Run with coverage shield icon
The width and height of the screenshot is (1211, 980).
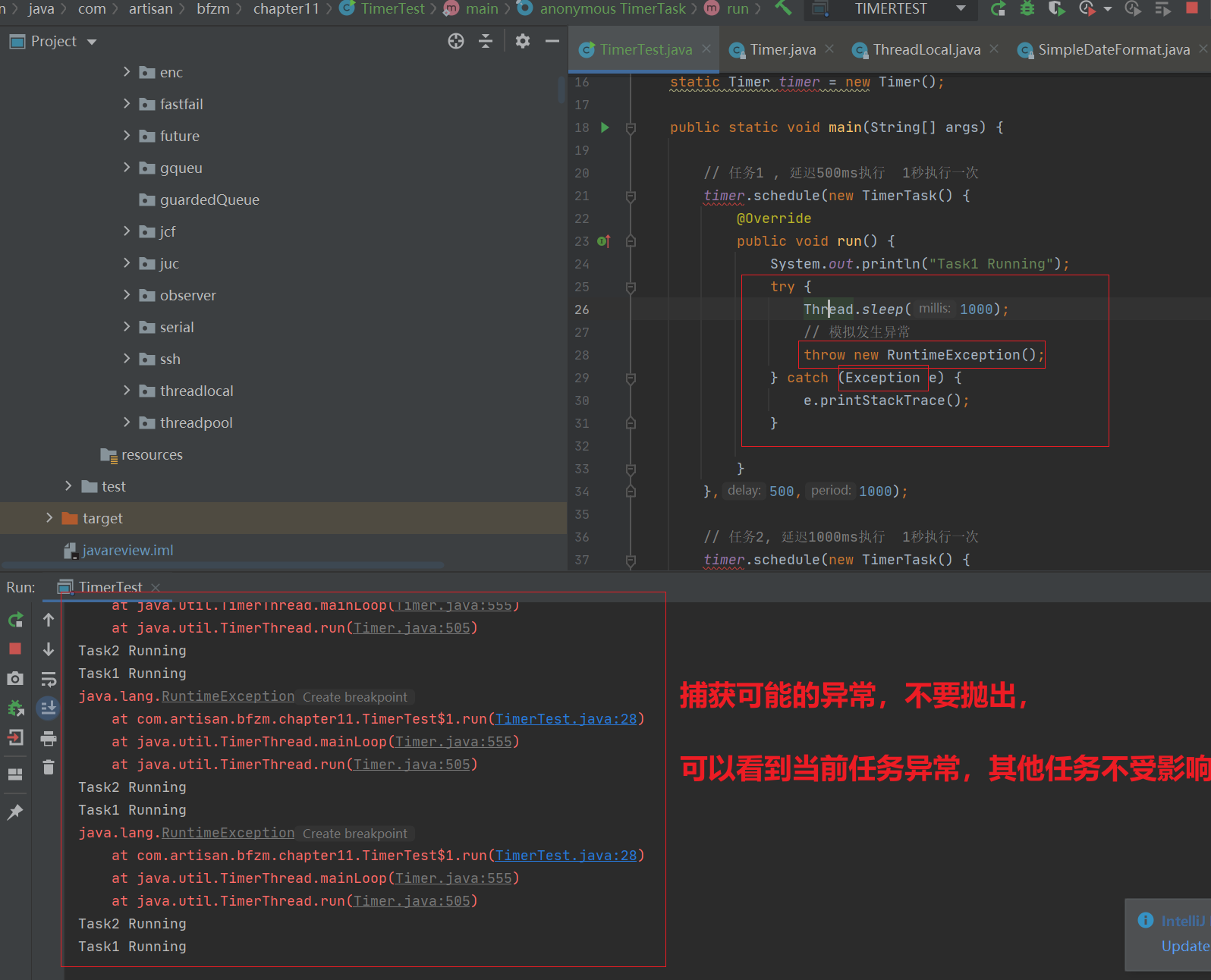tap(1056, 8)
